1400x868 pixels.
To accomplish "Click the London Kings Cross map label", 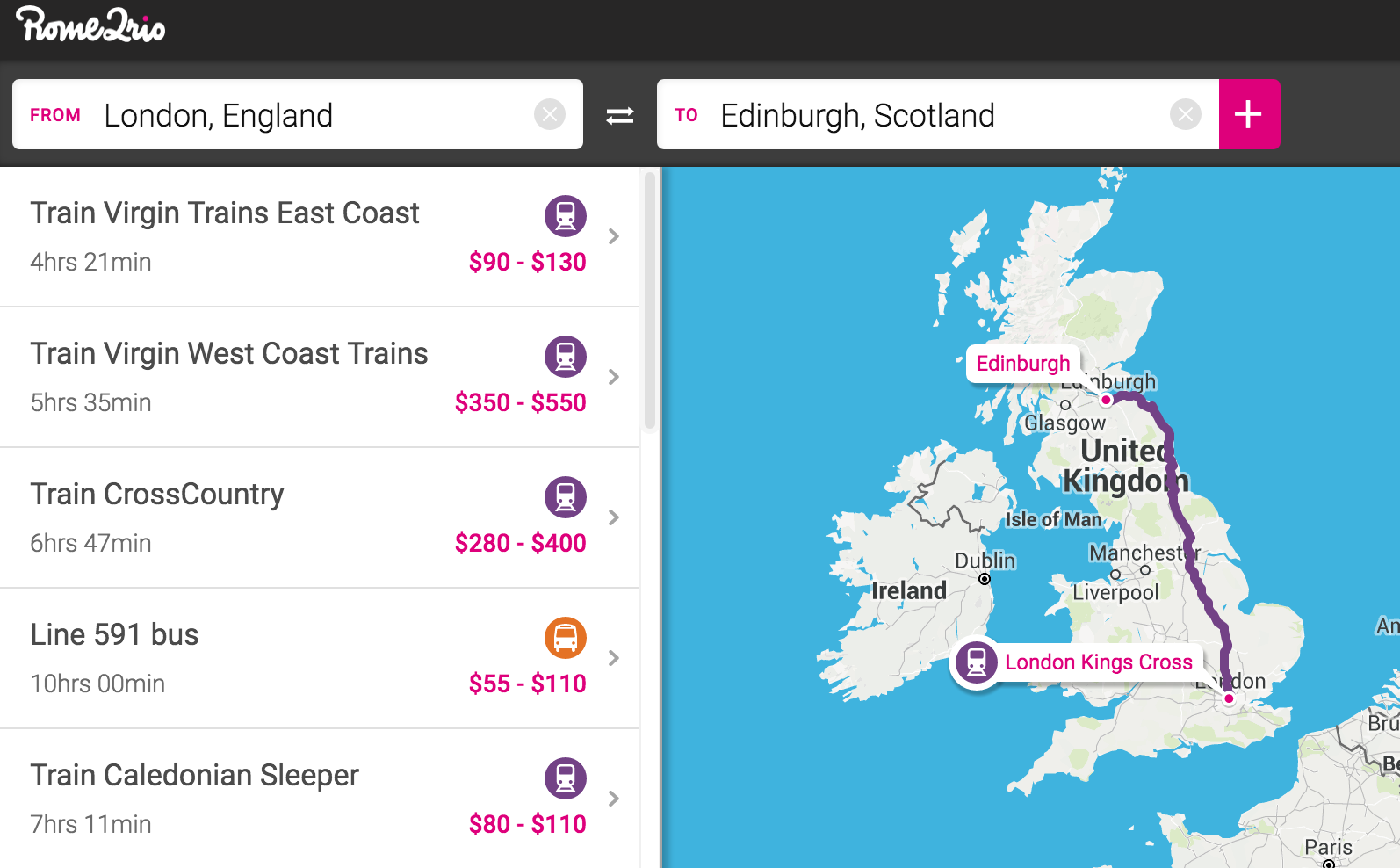I will (1098, 662).
